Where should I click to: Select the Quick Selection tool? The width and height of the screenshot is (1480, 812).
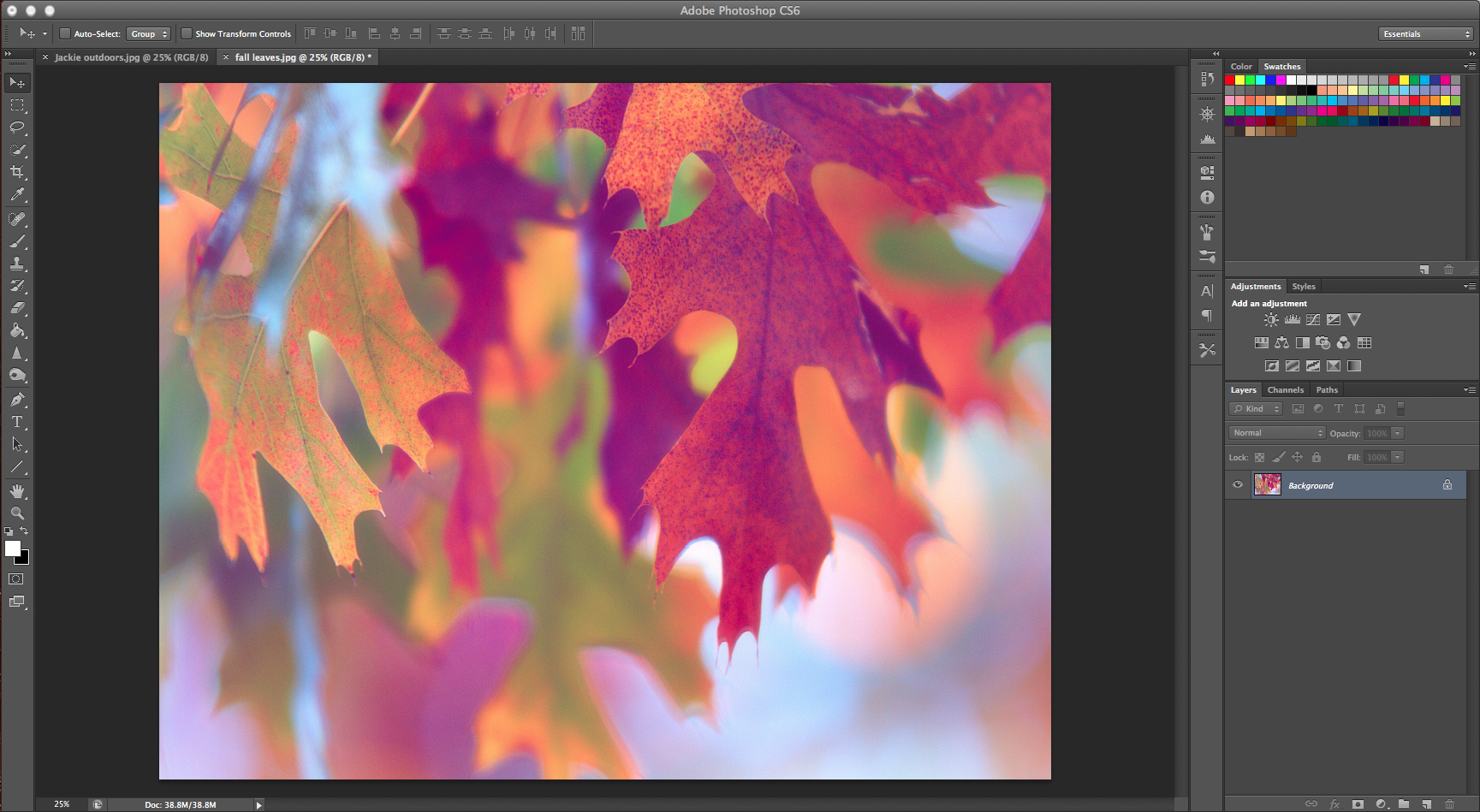17,150
